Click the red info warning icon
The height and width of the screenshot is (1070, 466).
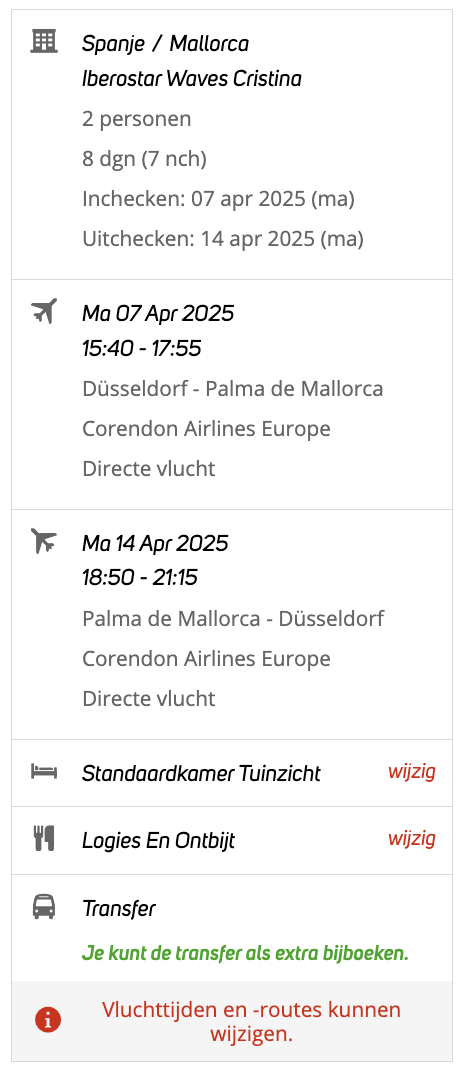click(x=48, y=1020)
